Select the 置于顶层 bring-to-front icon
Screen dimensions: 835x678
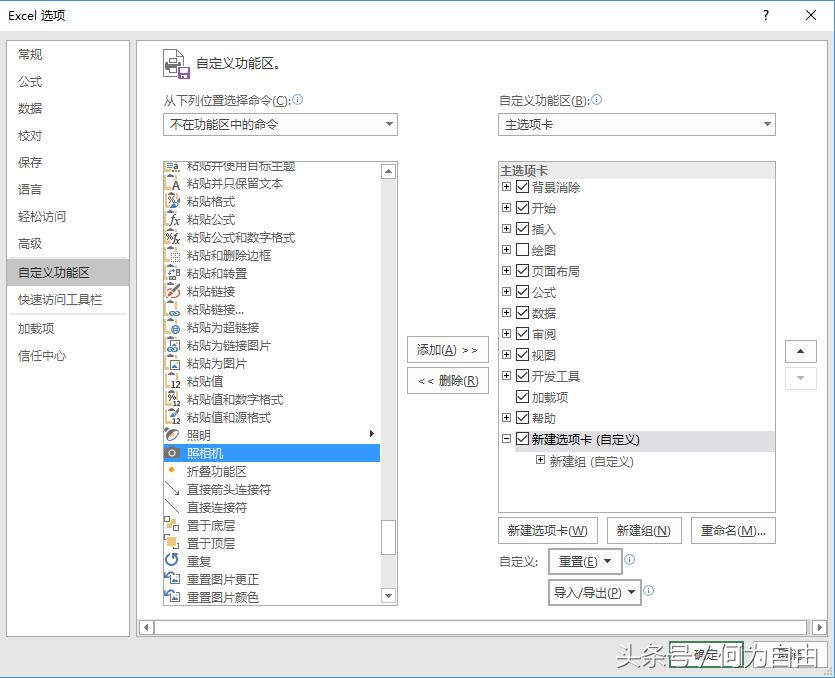pyautogui.click(x=172, y=543)
